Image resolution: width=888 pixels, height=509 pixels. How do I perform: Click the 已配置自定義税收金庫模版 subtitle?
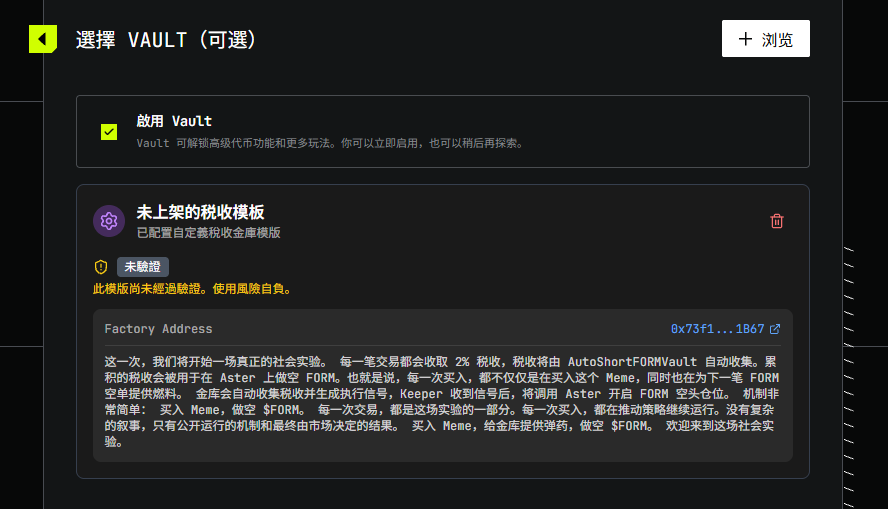[208, 233]
